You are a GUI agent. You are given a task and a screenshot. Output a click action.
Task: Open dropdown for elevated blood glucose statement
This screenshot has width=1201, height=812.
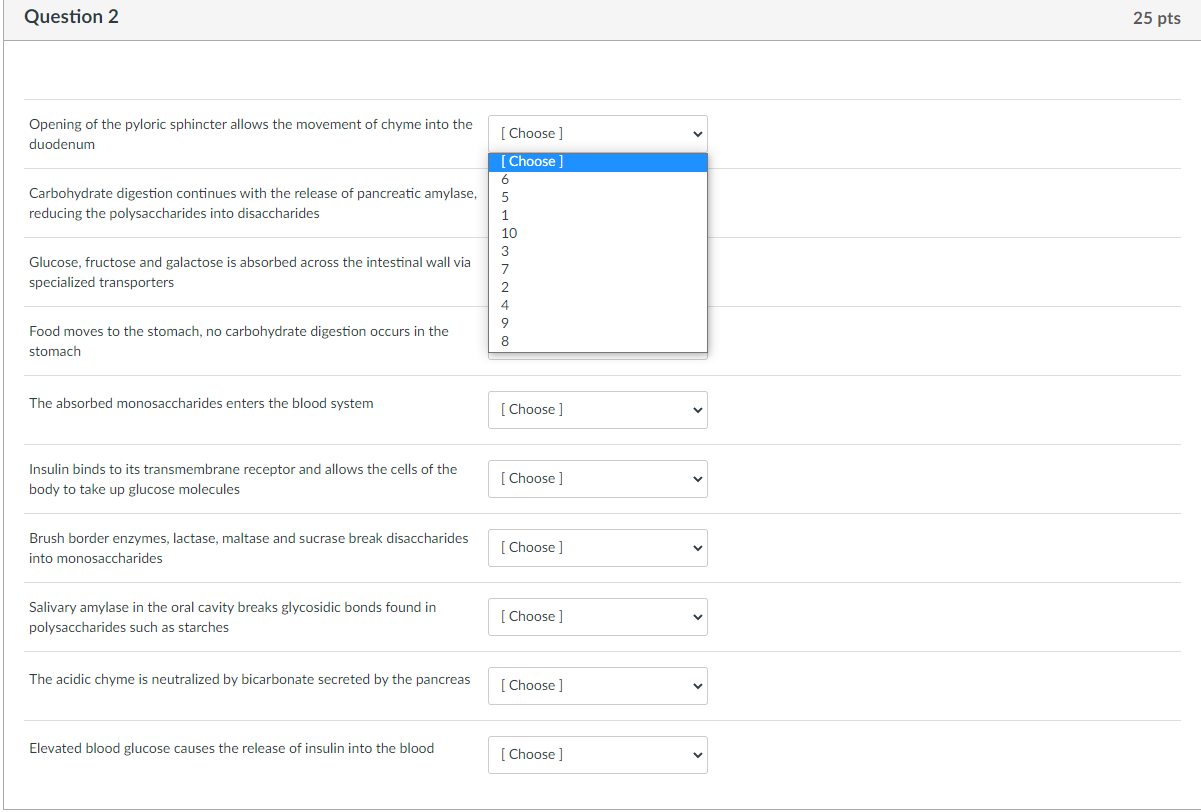(x=597, y=754)
